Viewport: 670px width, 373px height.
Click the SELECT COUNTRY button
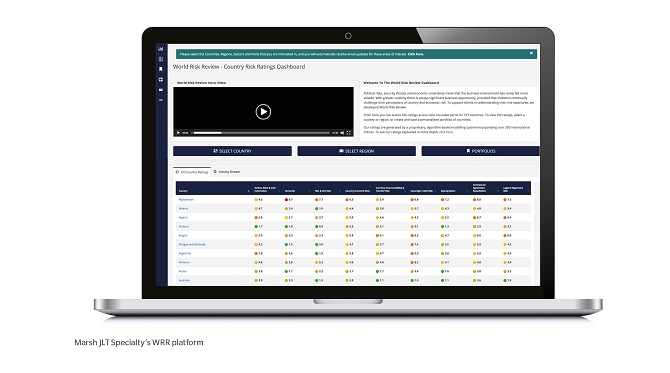[232, 151]
